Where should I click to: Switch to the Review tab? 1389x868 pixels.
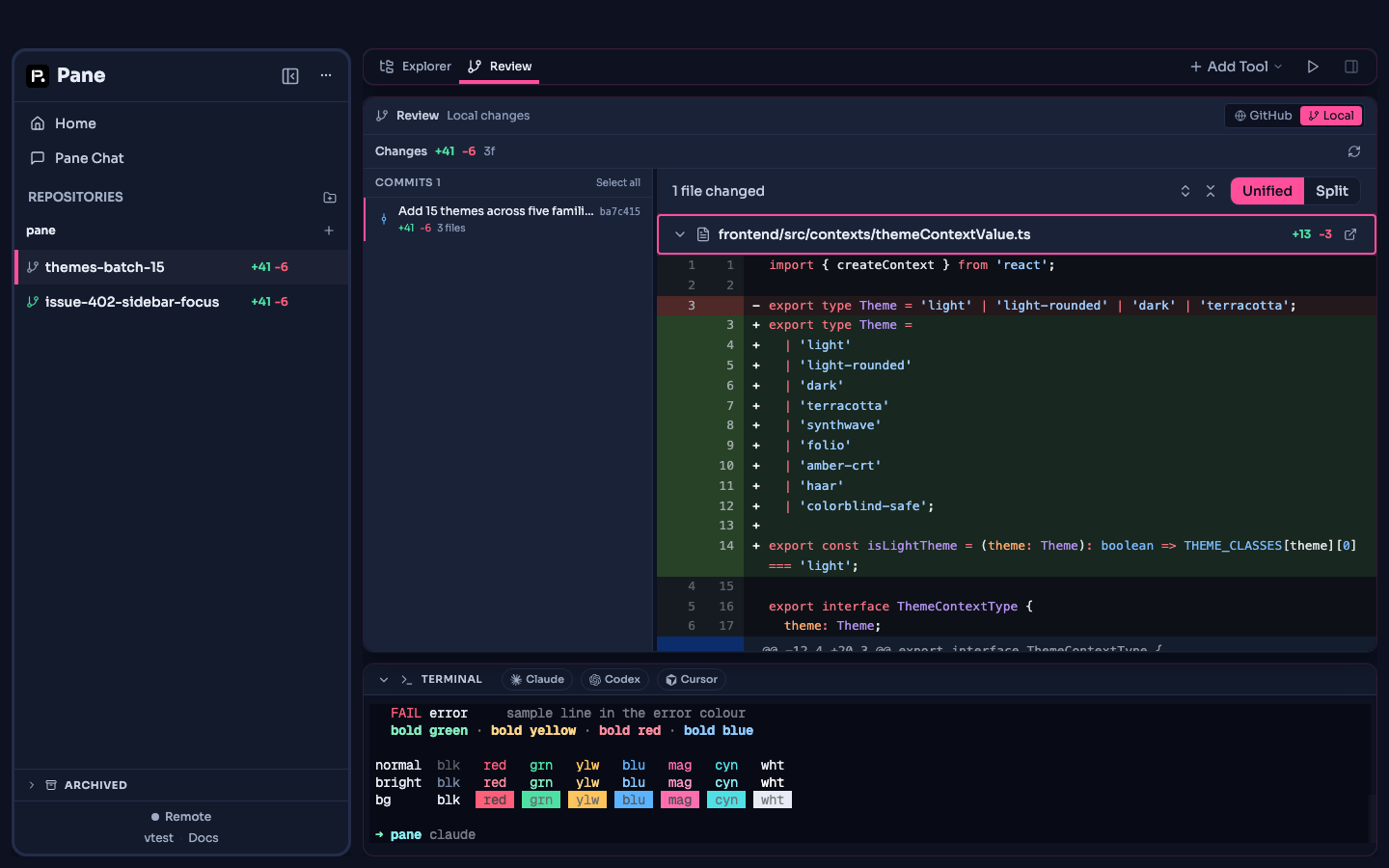point(500,67)
